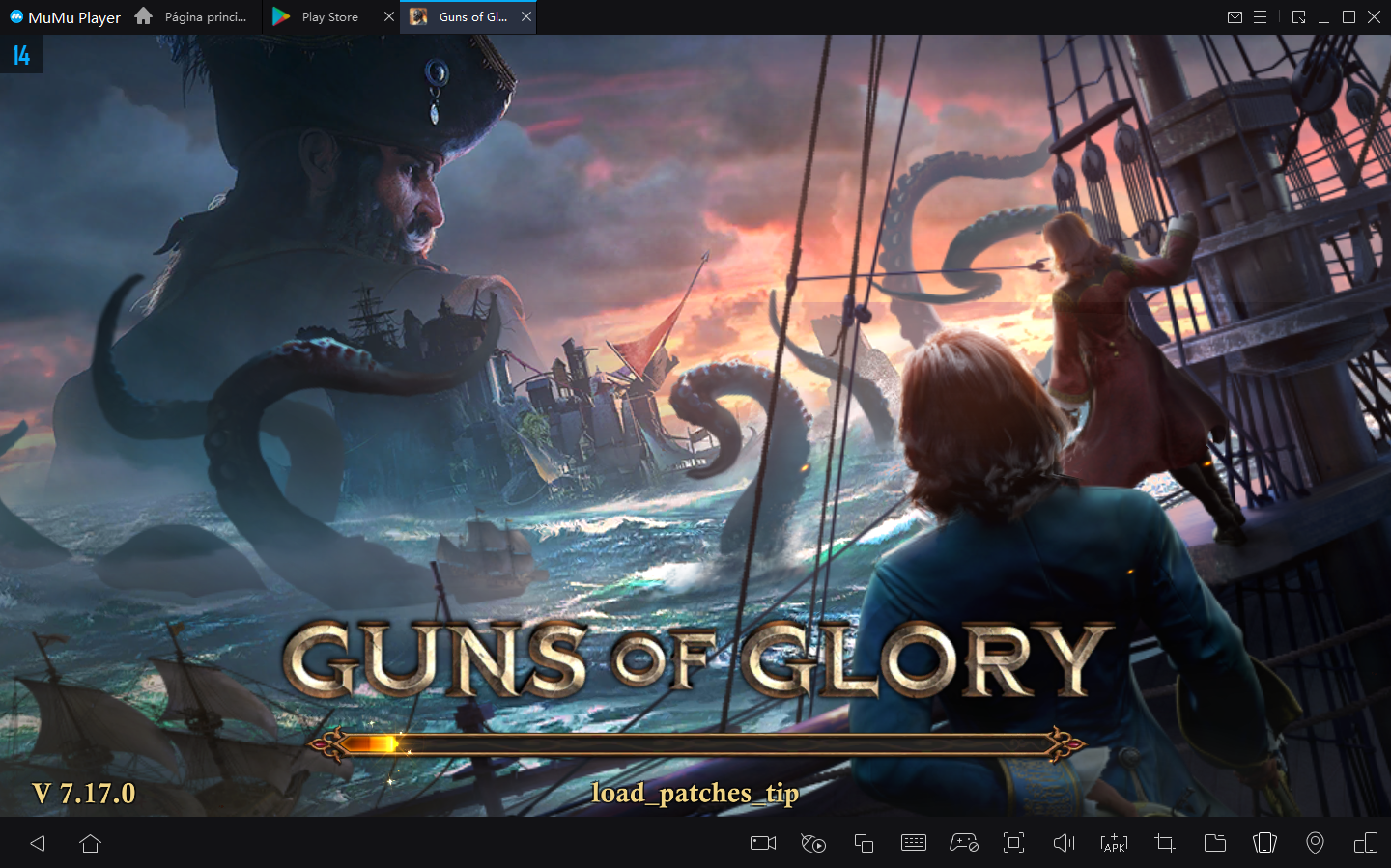Switch to the Página principal tab
1391x868 pixels.
click(206, 16)
